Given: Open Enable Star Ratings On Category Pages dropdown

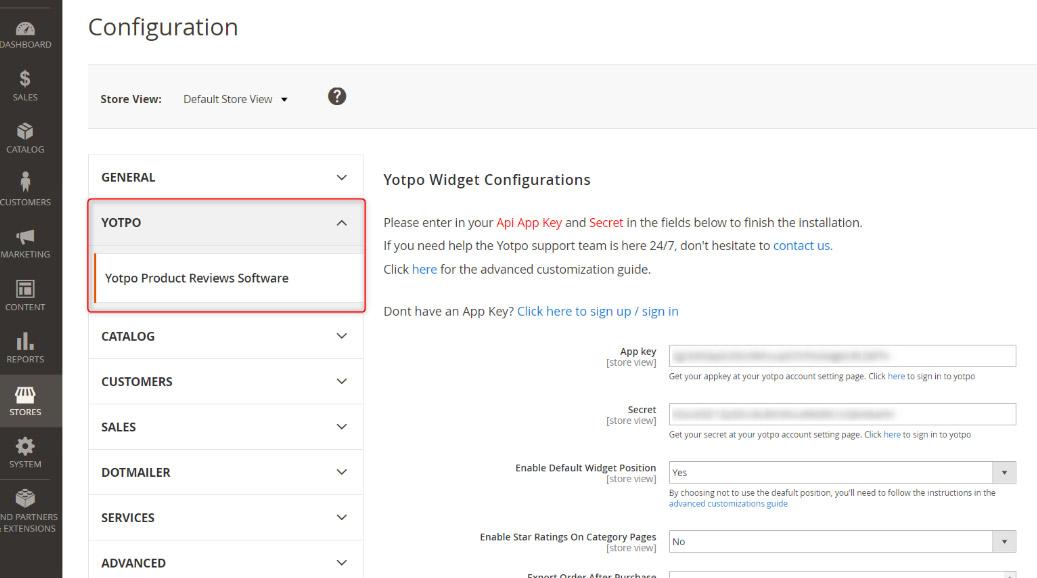Looking at the screenshot, I should (x=842, y=542).
